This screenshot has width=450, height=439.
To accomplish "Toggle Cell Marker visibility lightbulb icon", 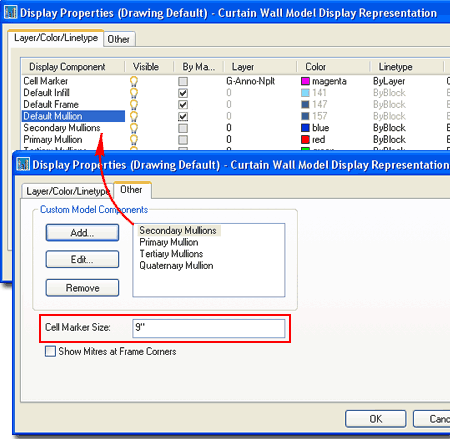I will 134,81.
